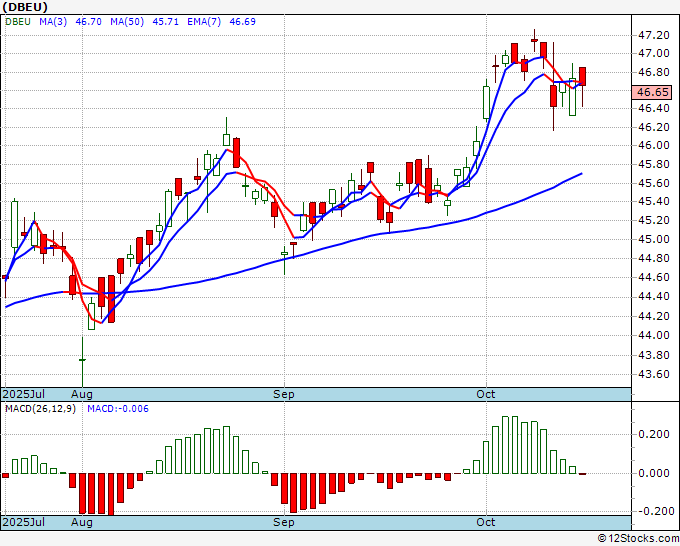Click the MACD:-0.006 value label
This screenshot has height=546, width=680.
coord(118,409)
